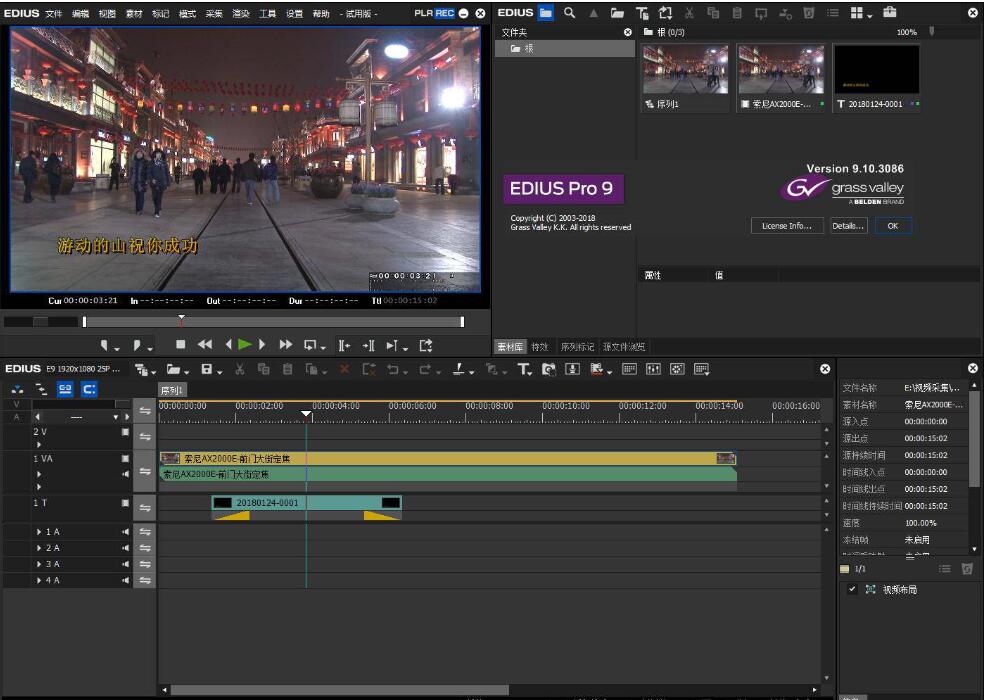Click the Audio Mixer icon in timeline toolbar
984x700 pixels.
[x=653, y=369]
